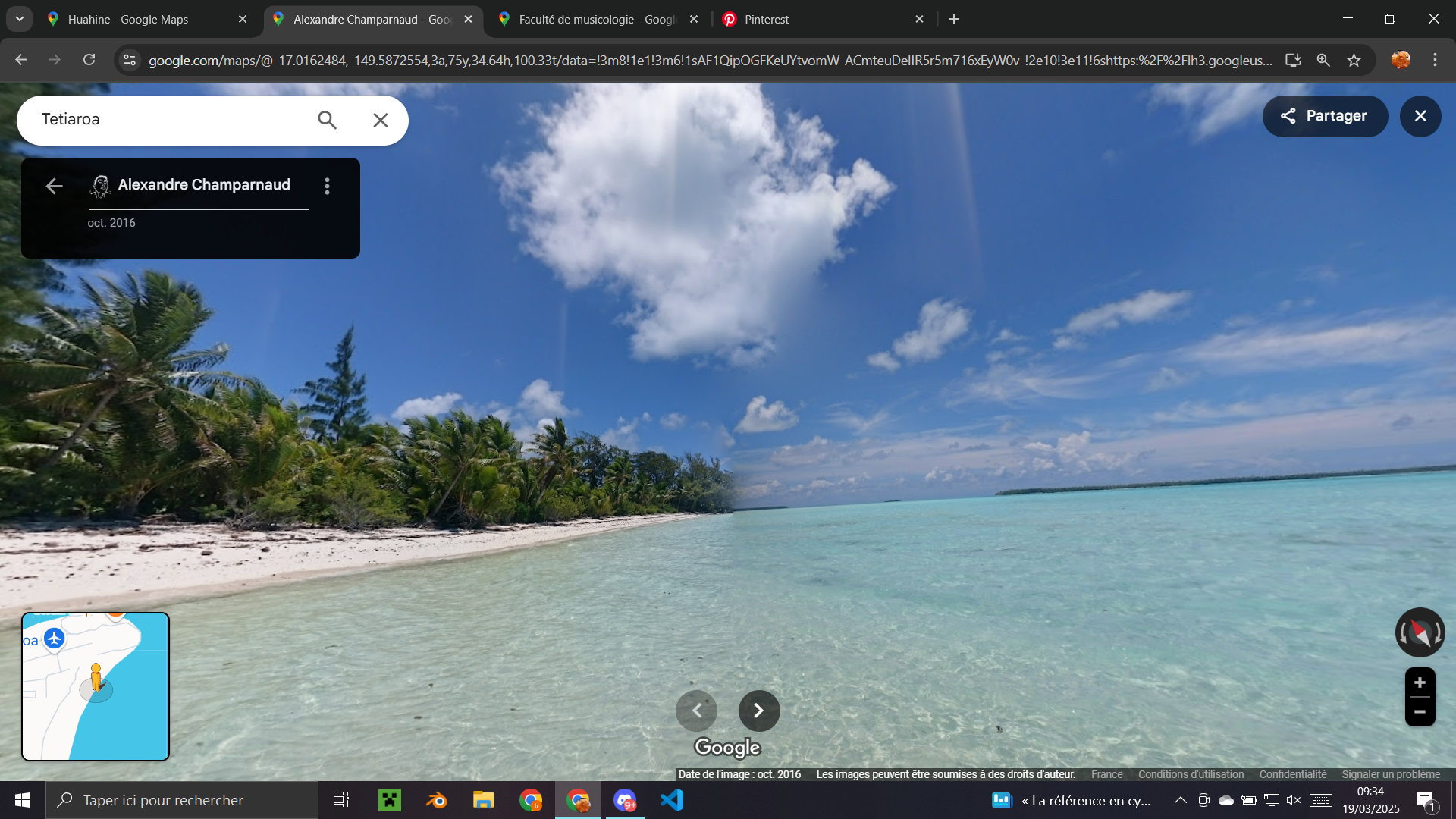
Task: Go to the next photo with the right chevron
Action: [759, 711]
